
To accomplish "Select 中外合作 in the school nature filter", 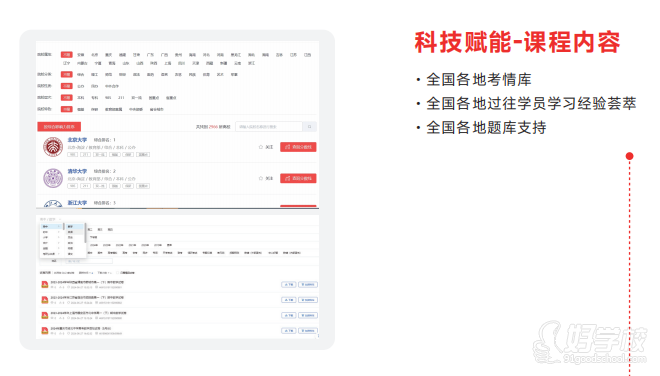I will click(x=112, y=86).
